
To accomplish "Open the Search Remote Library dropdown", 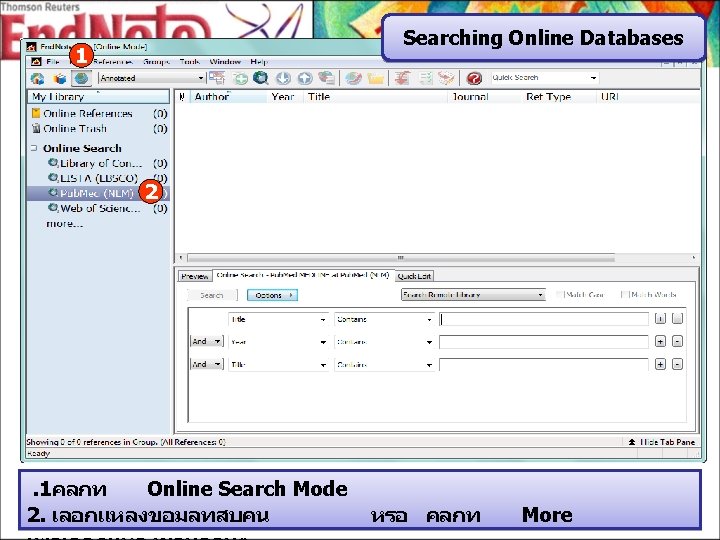I will pyautogui.click(x=473, y=295).
